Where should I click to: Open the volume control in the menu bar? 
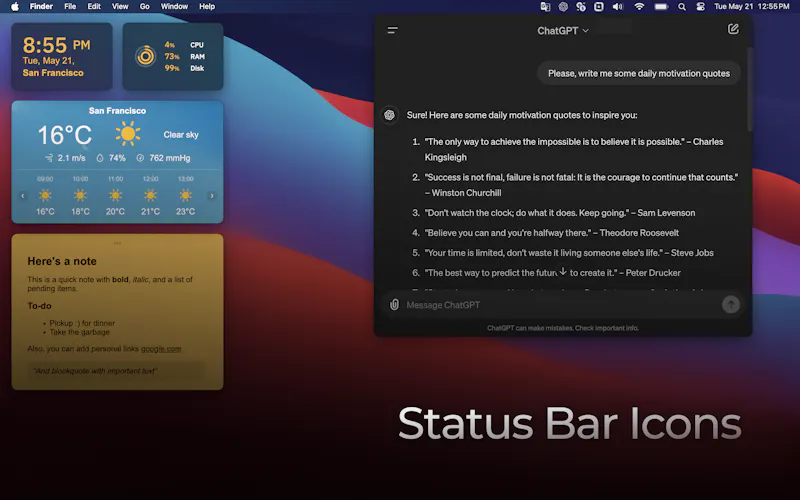[618, 7]
